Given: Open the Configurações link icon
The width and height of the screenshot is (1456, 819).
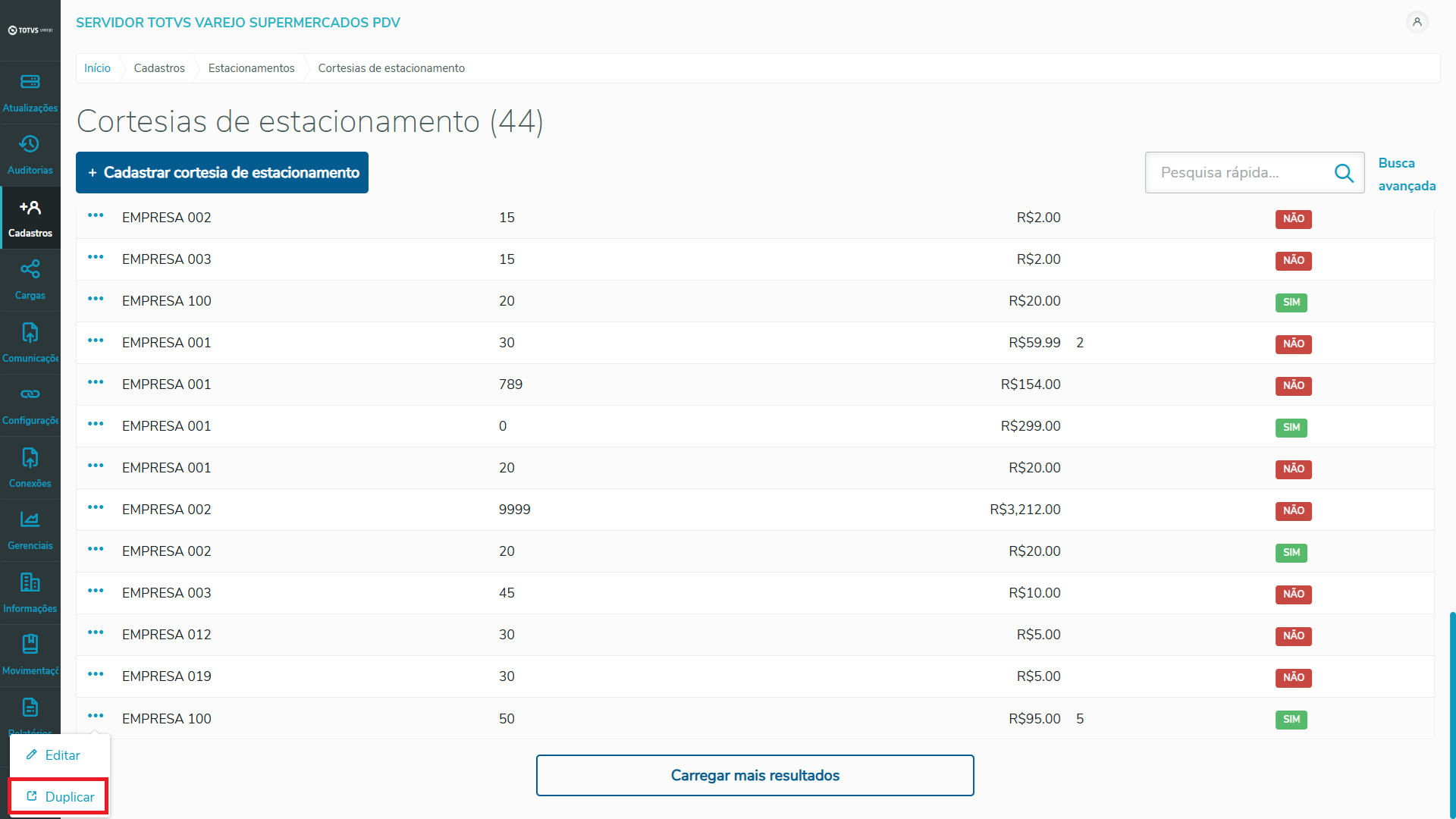Looking at the screenshot, I should click(30, 394).
